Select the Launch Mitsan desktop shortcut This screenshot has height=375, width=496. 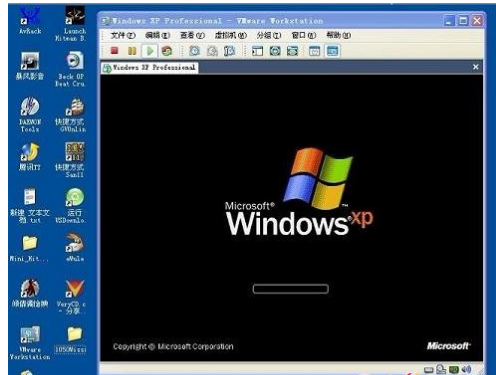coord(74,23)
